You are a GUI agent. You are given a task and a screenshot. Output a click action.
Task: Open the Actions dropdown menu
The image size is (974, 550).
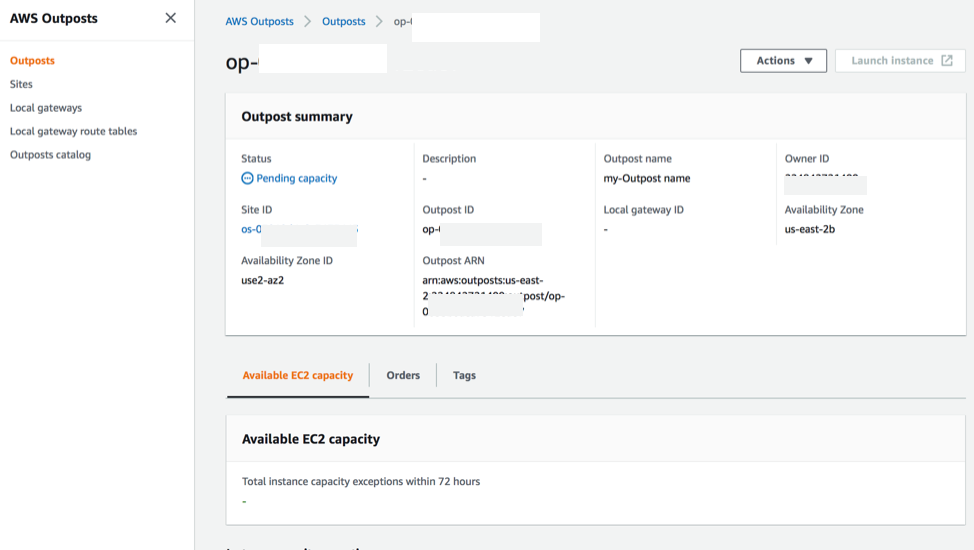[783, 60]
